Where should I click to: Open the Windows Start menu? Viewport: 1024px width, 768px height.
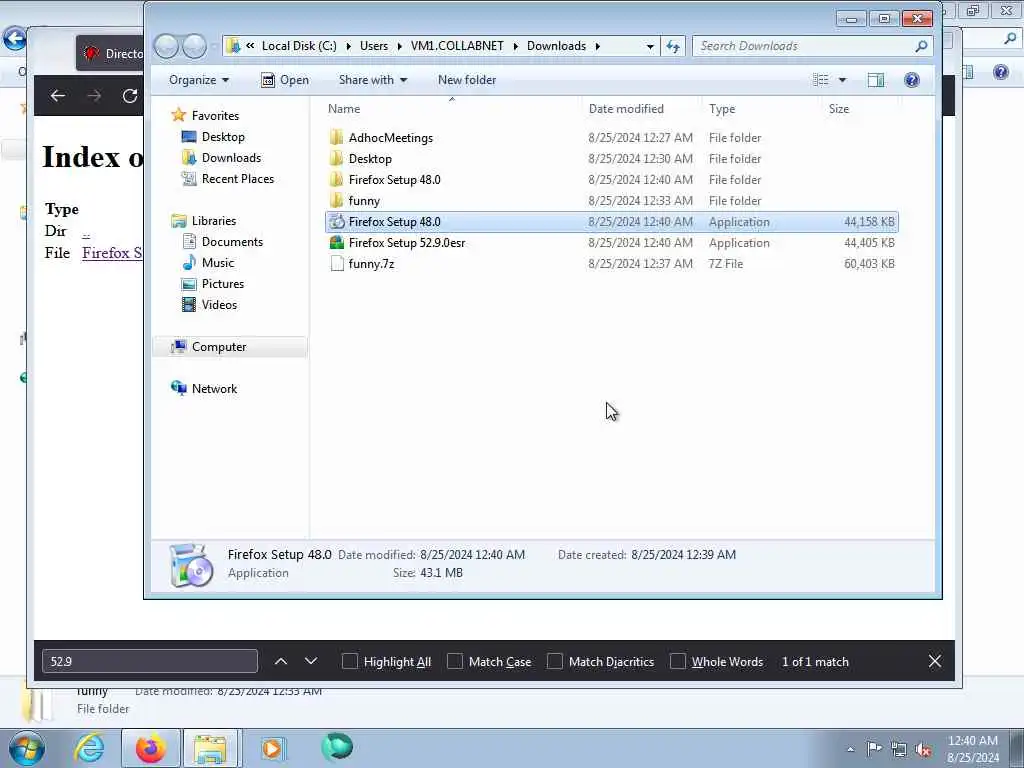click(x=27, y=748)
